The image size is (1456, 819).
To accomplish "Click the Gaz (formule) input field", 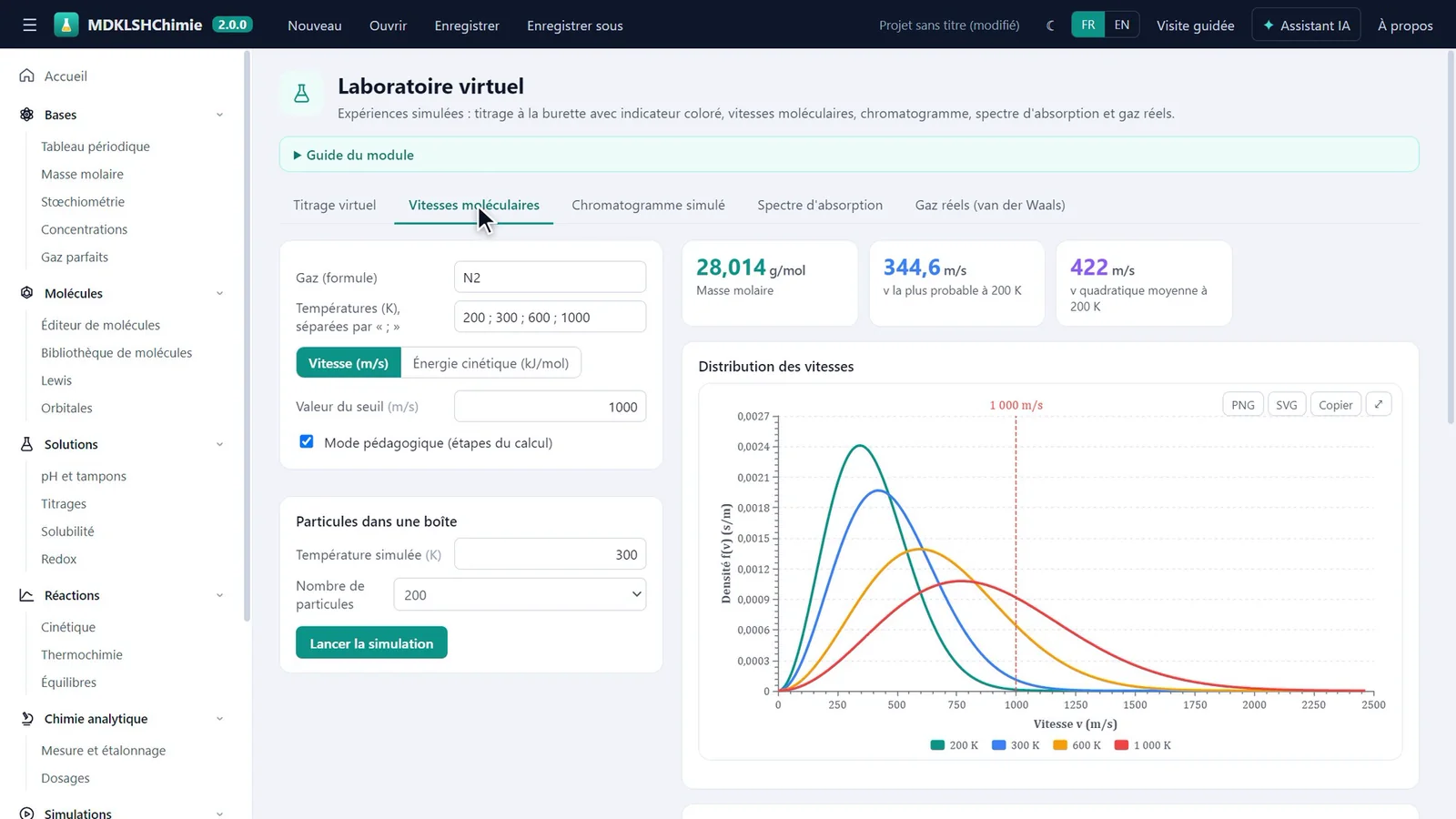I will pos(550,277).
